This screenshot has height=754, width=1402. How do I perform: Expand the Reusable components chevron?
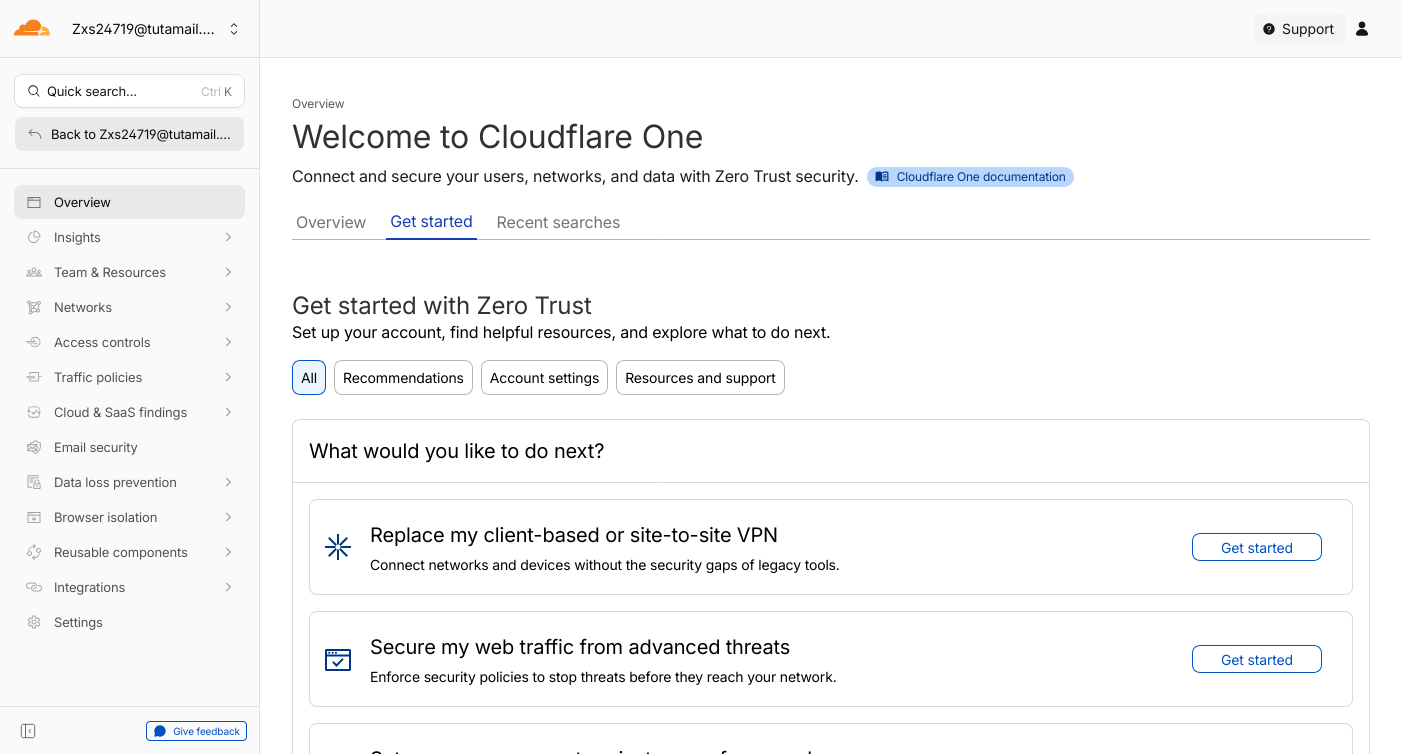pos(228,552)
